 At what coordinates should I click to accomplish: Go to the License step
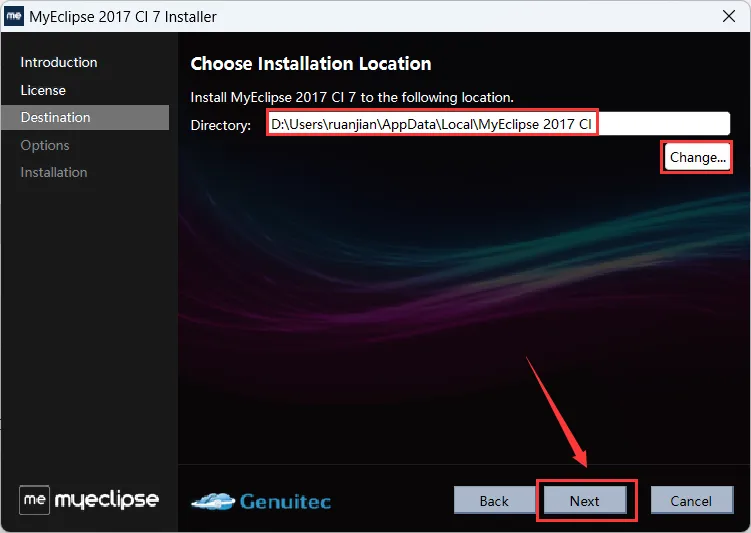pos(43,90)
